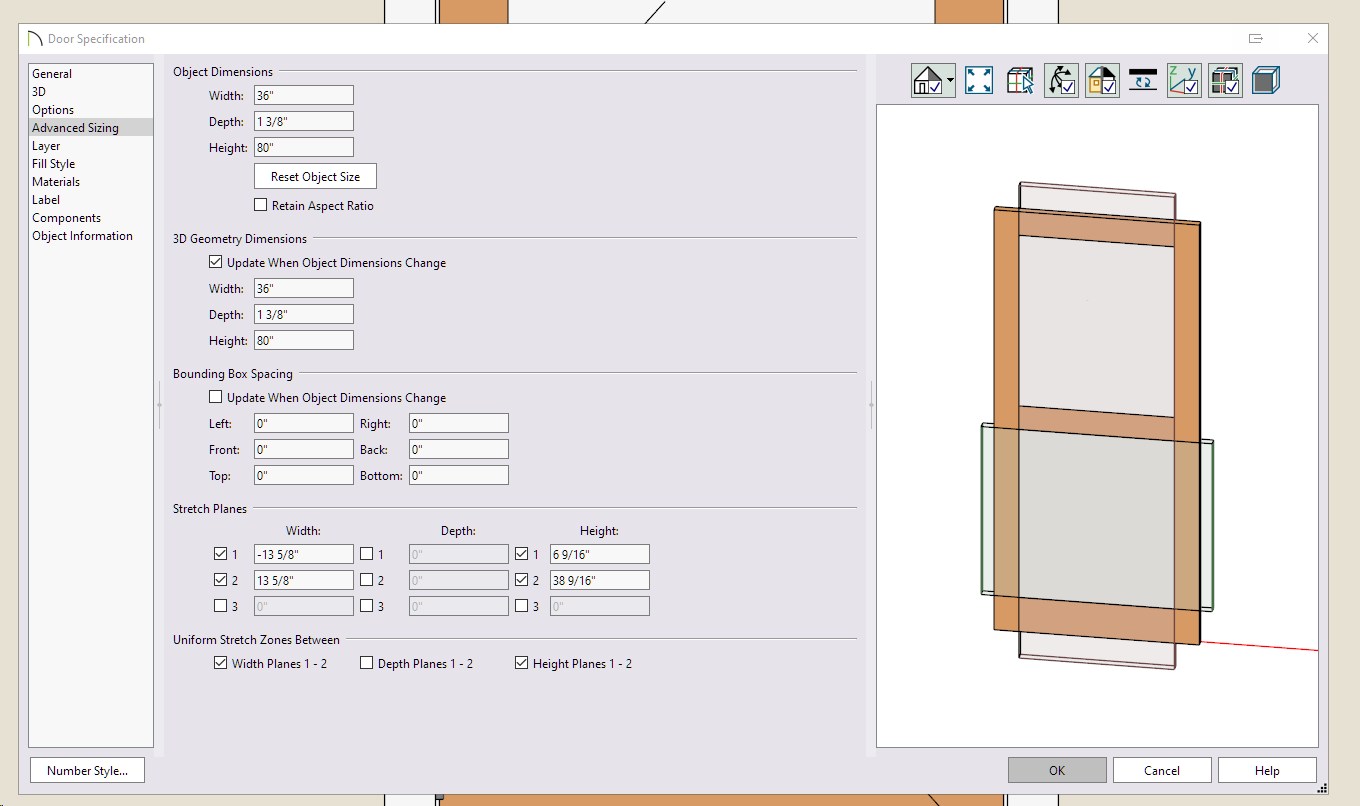
Task: Open the rendering view type dropdown arrow
Action: [950, 81]
